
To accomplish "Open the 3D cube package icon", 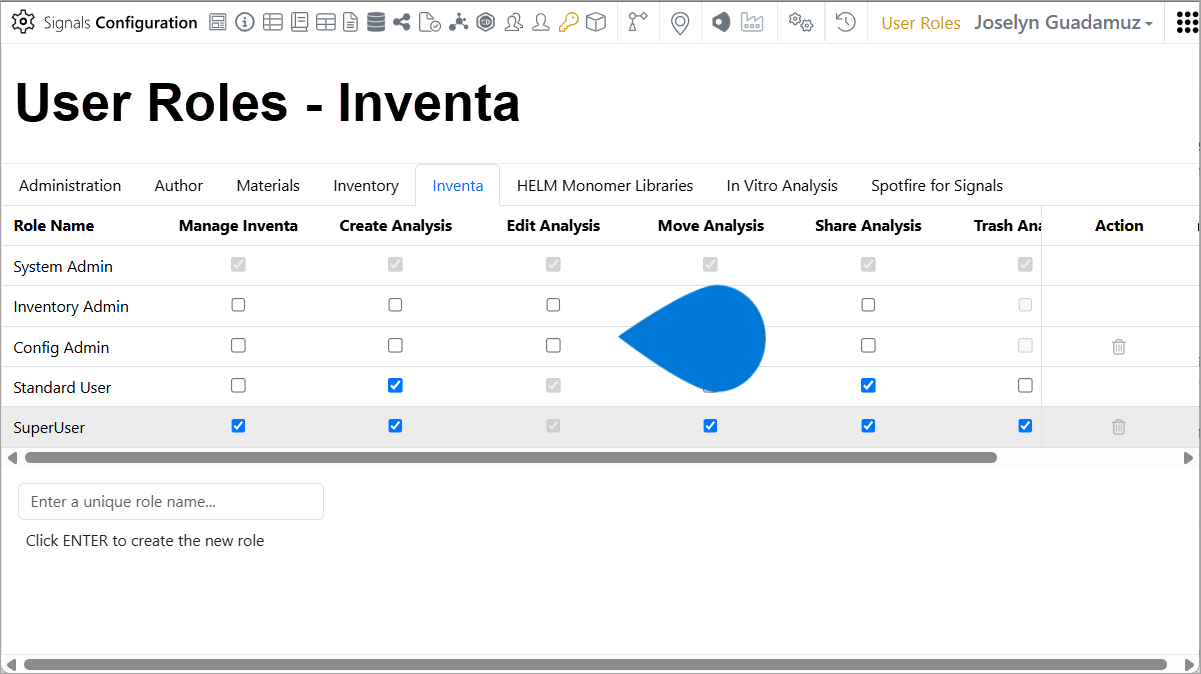I will pyautogui.click(x=596, y=22).
